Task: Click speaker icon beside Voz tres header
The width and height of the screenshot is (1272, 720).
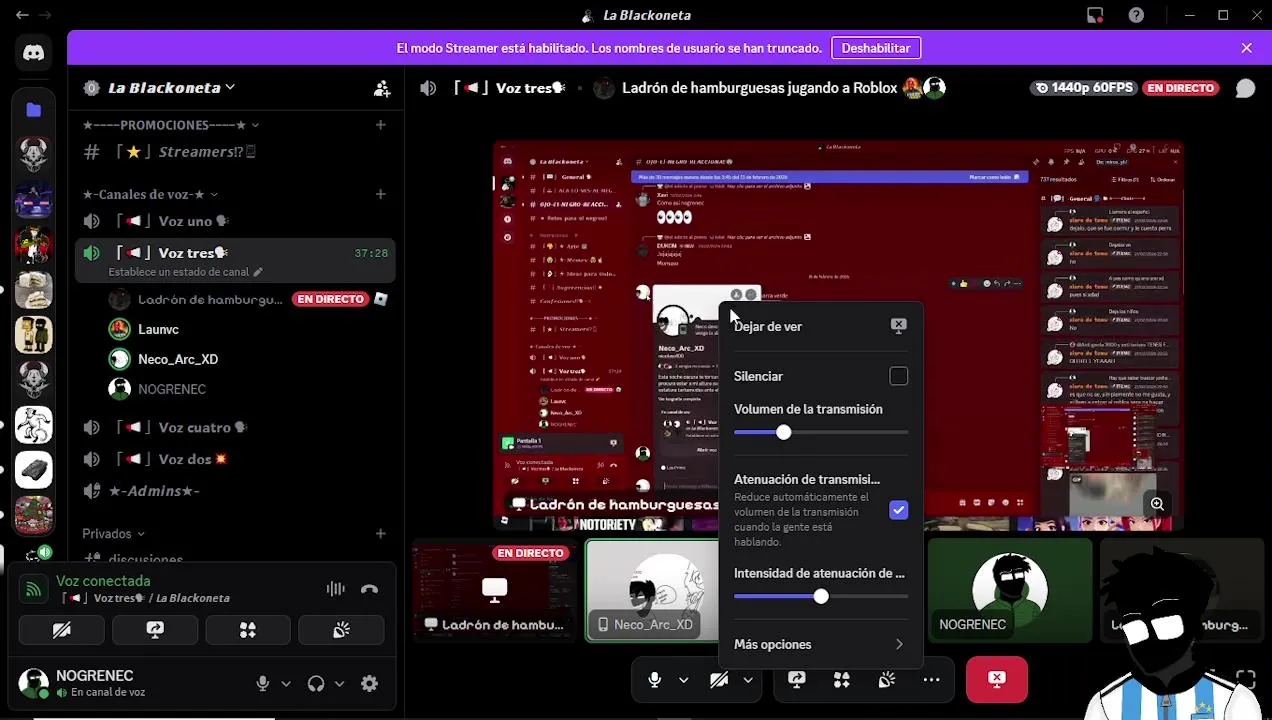Action: point(428,88)
